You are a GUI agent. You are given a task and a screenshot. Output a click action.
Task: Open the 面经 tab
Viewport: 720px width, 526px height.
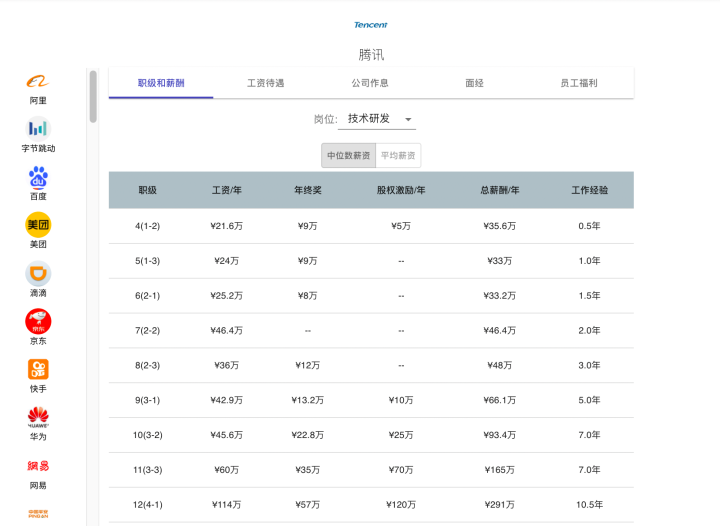click(x=474, y=83)
